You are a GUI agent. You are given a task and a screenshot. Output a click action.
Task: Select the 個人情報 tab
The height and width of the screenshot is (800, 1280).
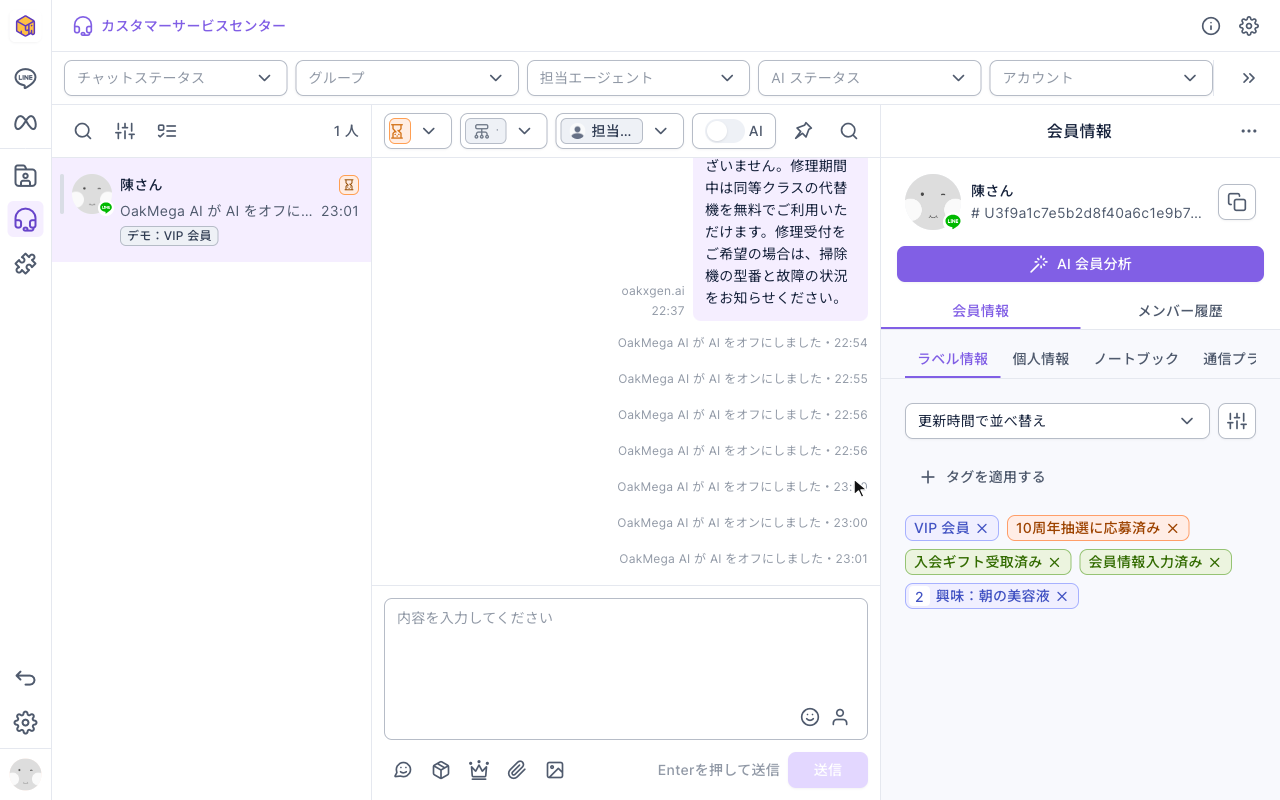1041,359
